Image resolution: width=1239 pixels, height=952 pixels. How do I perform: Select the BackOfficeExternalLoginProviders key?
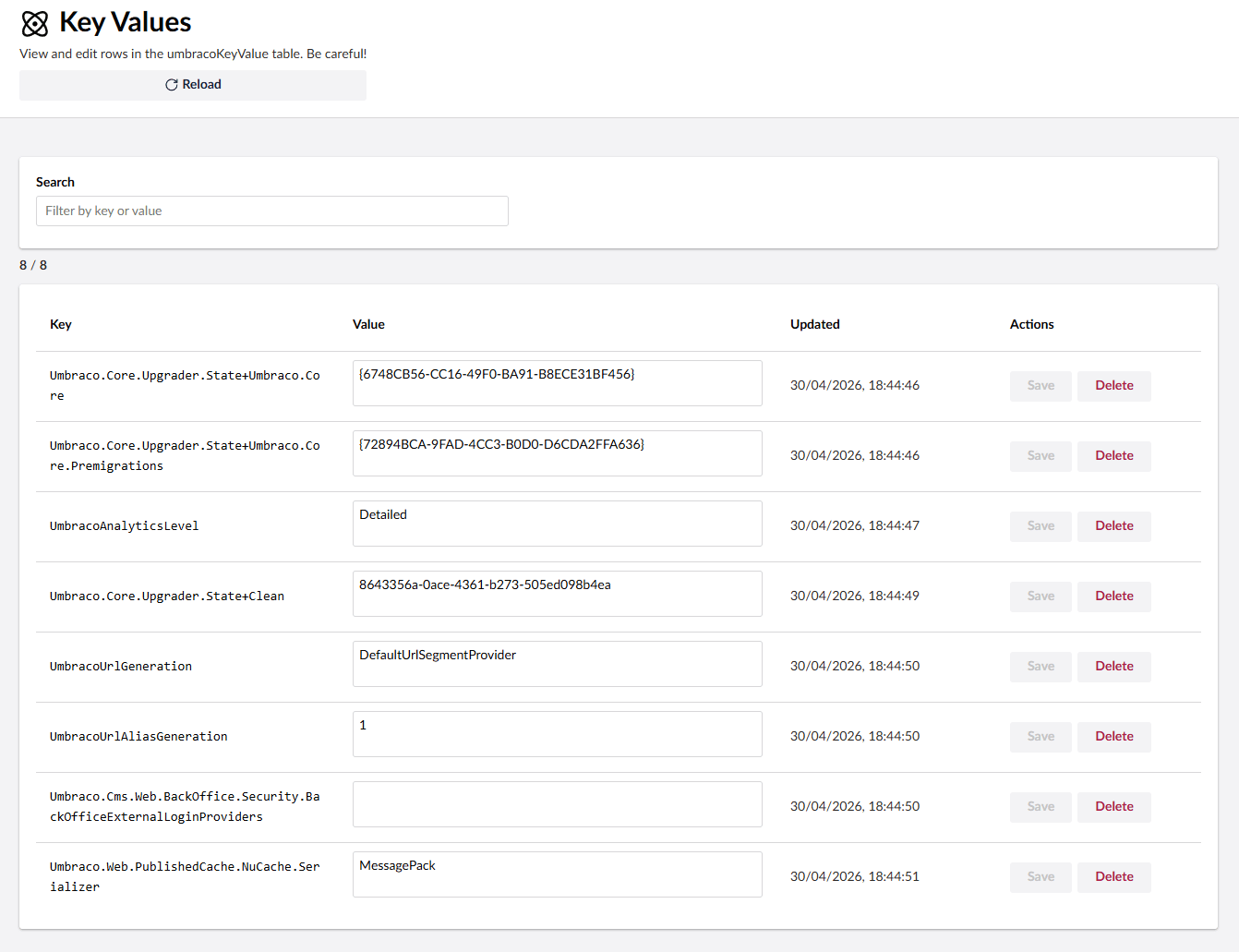(185, 807)
